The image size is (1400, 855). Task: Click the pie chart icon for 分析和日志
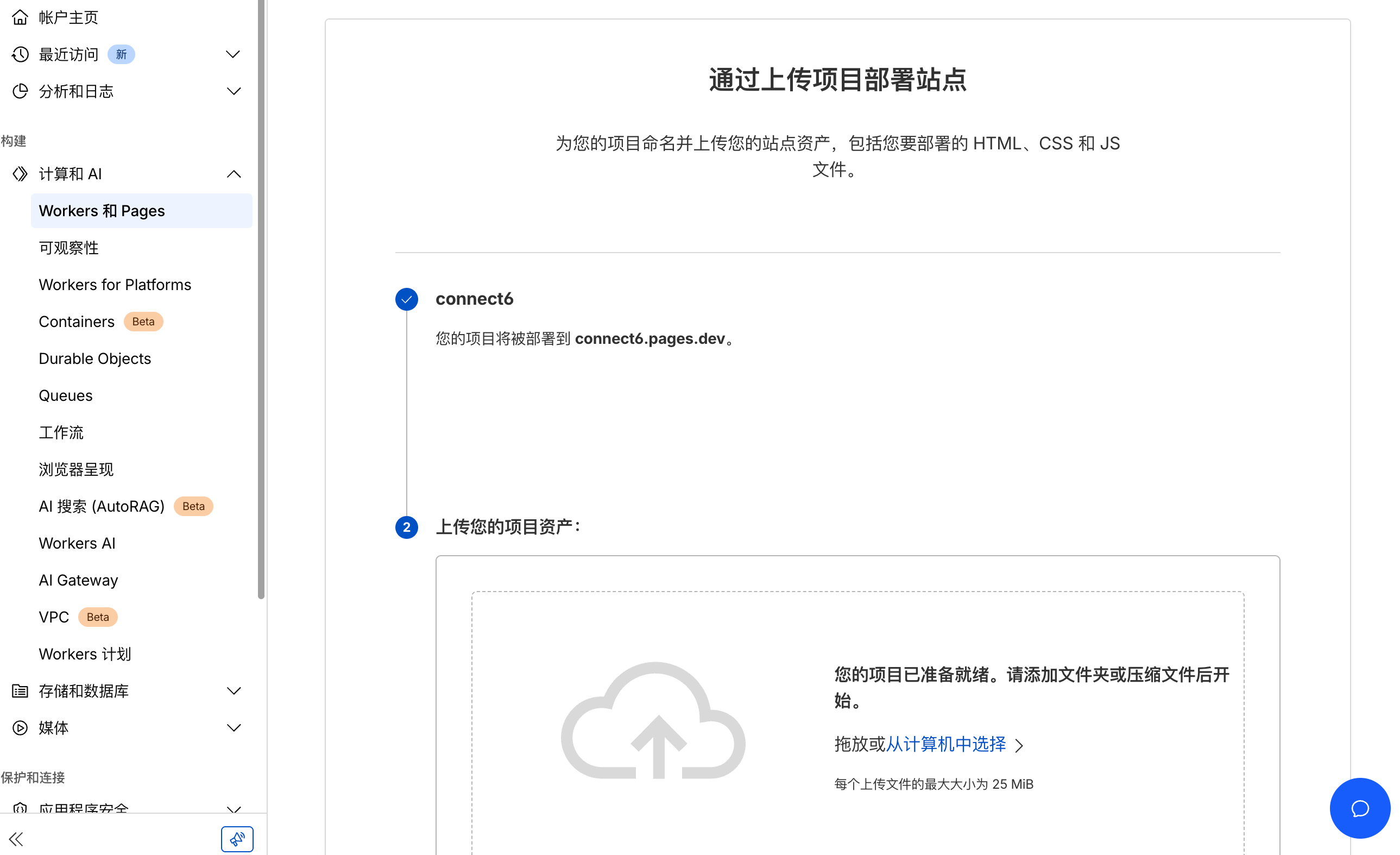pos(20,91)
